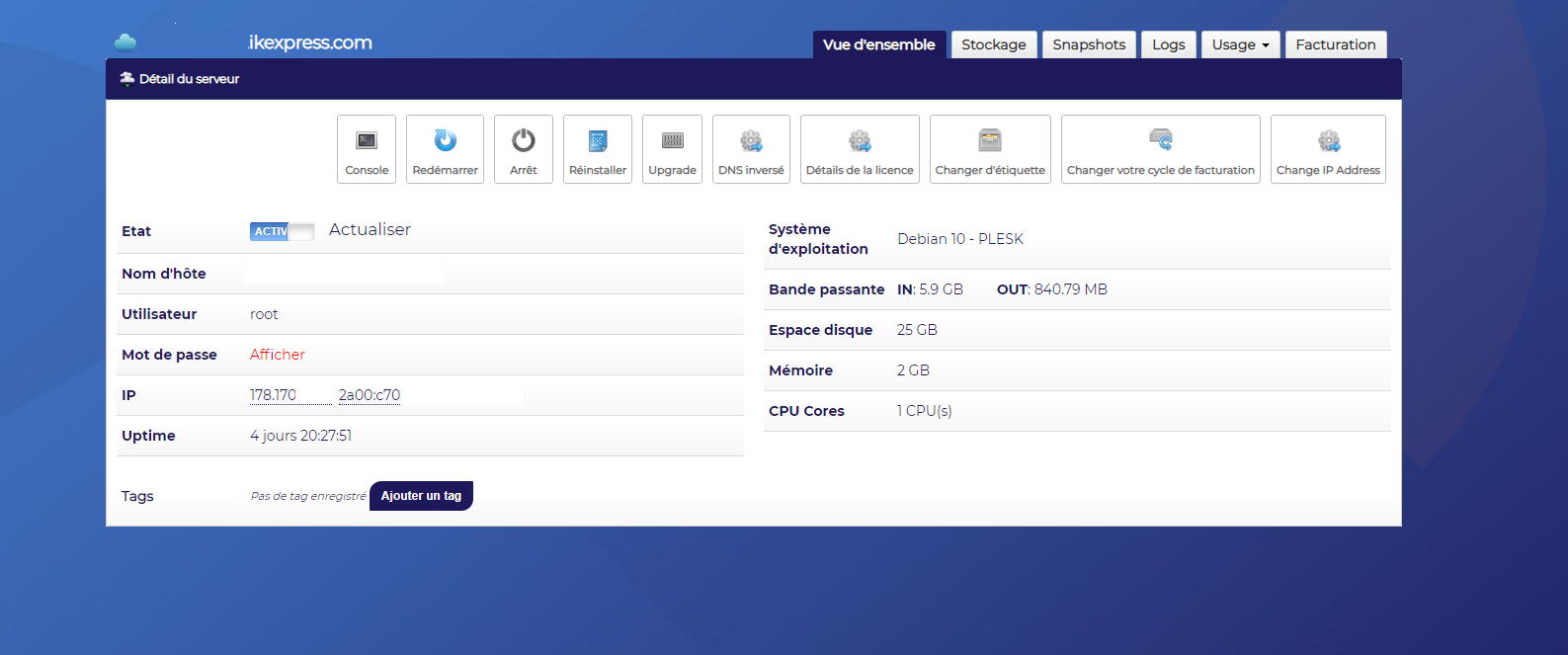
Task: Go to the Logs tab
Action: pos(1169,44)
